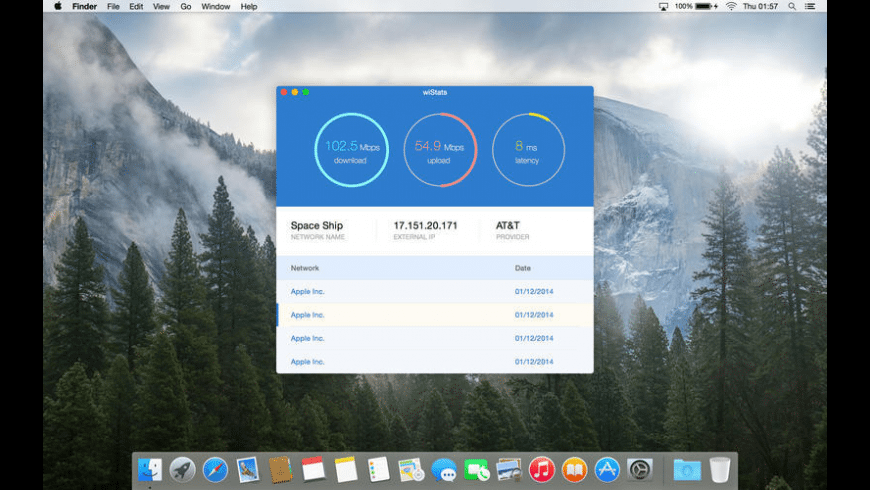This screenshot has width=870, height=490.
Task: Click the 54.9 Mbps upload gauge
Action: coord(440,150)
